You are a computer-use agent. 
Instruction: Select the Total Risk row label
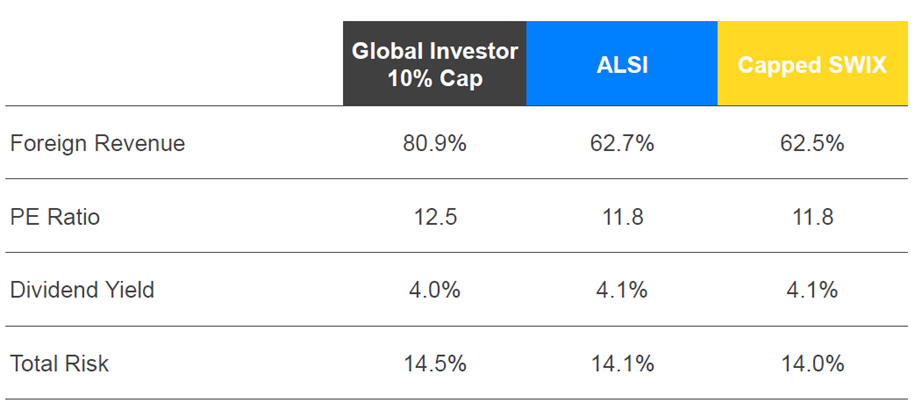(x=60, y=363)
